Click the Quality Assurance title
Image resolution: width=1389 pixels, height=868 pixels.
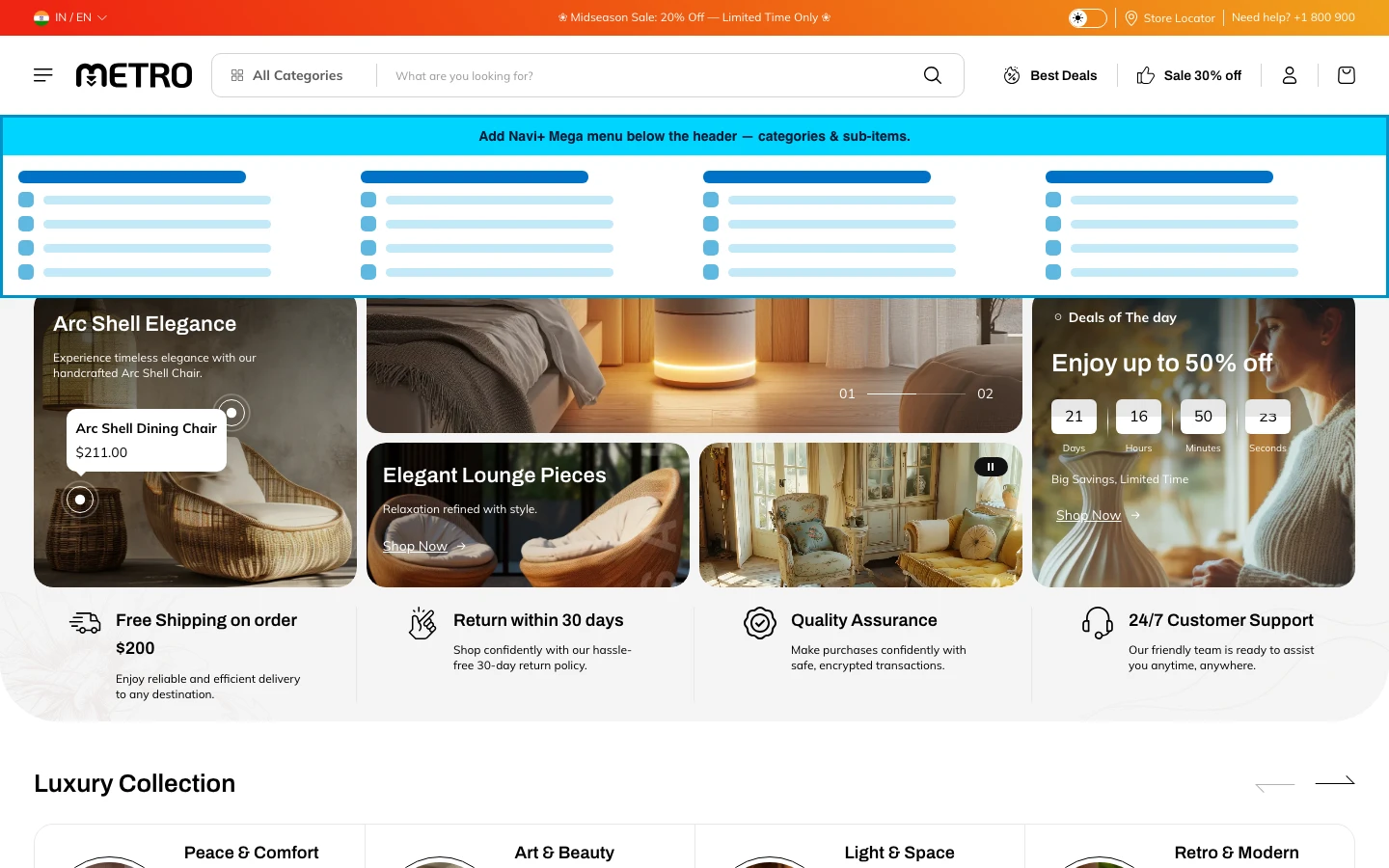(864, 620)
